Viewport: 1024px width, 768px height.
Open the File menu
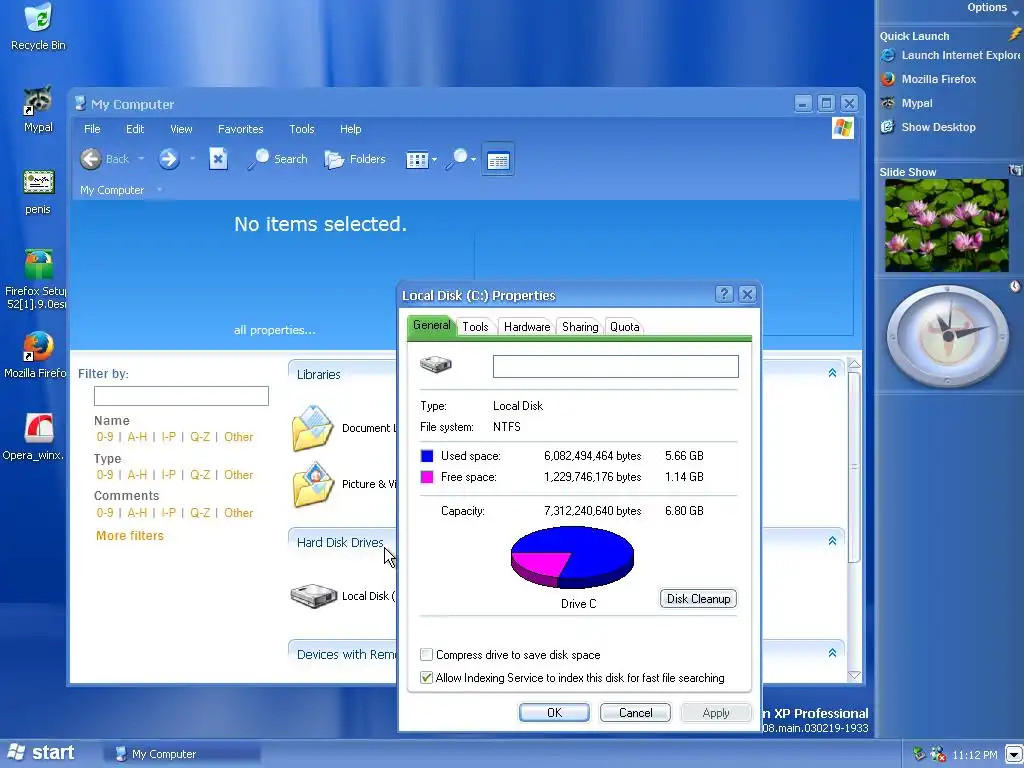(92, 129)
